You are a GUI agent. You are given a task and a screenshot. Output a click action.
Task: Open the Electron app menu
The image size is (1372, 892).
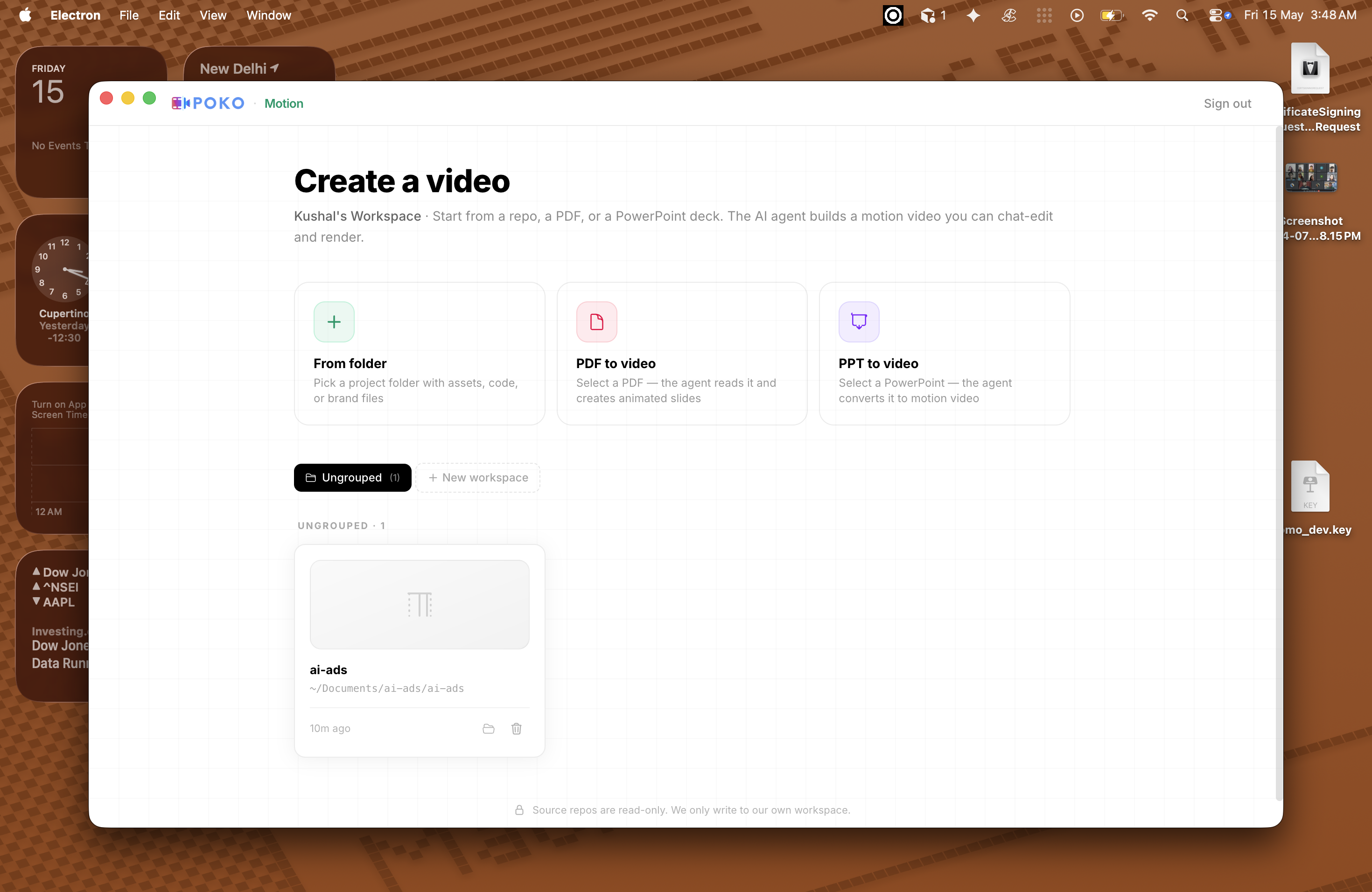coord(76,15)
